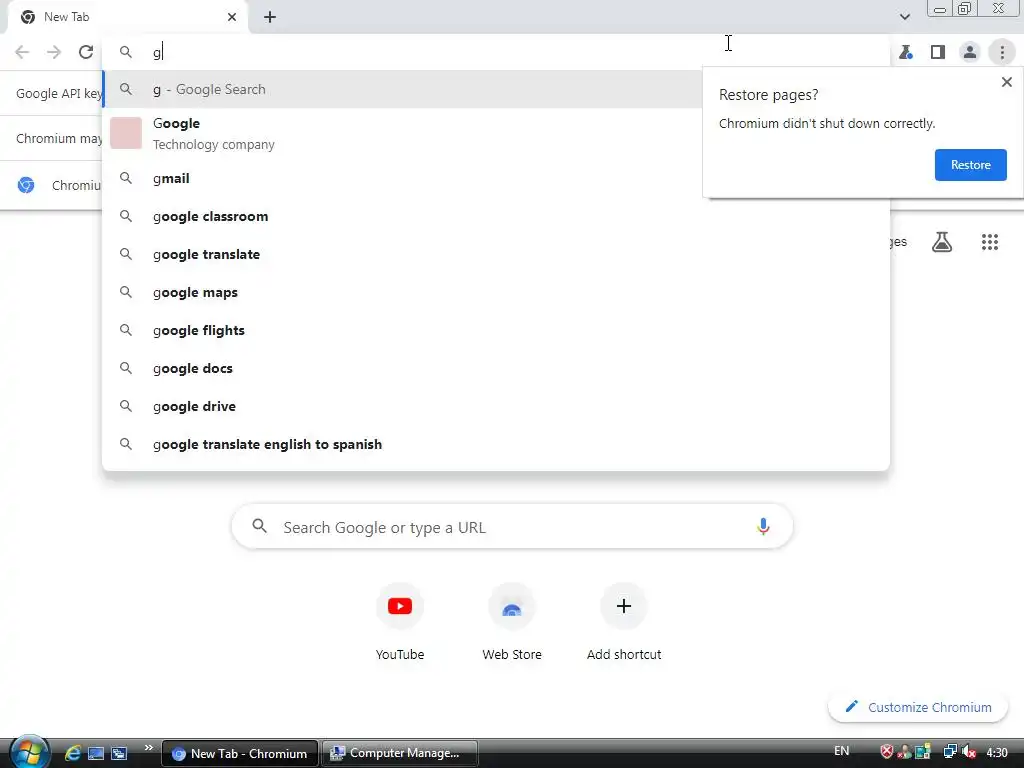Start voice search with microphone icon
This screenshot has width=1024, height=768.
tap(763, 526)
